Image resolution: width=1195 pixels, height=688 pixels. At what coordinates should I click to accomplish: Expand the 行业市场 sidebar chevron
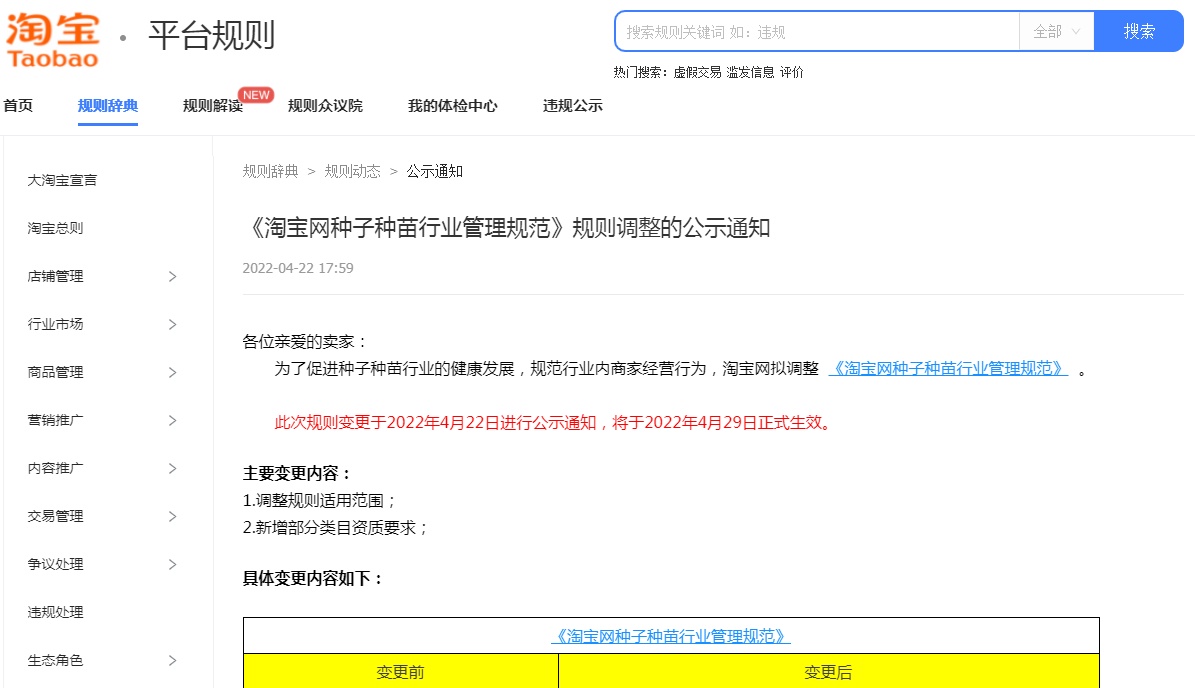(x=172, y=325)
